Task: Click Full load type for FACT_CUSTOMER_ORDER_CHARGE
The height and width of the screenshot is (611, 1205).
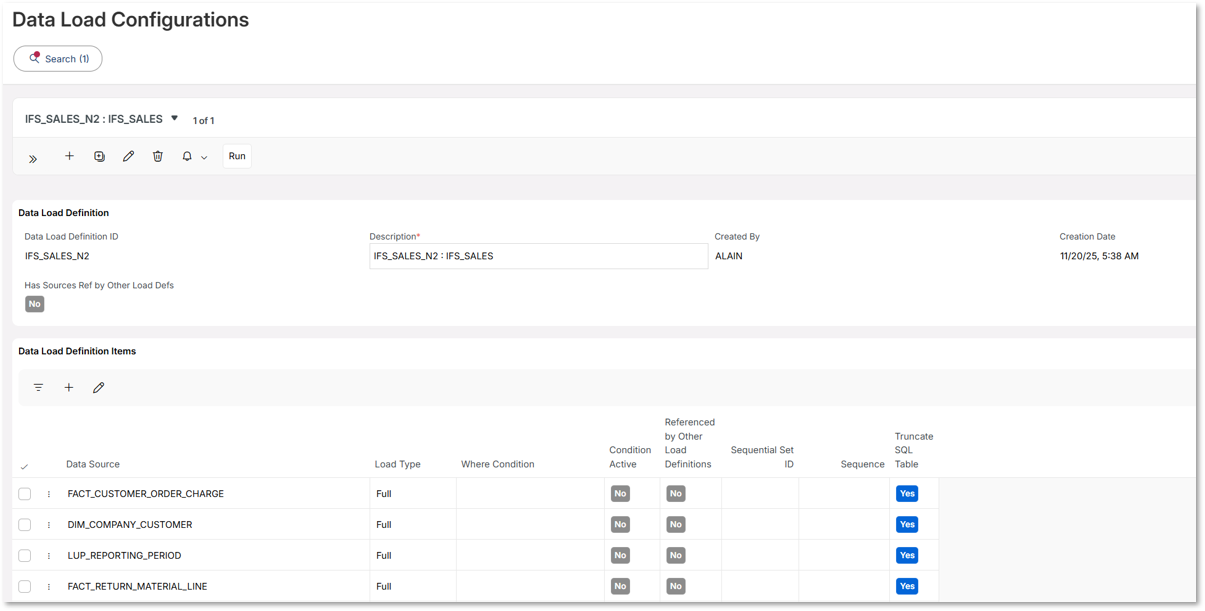Action: [x=384, y=494]
